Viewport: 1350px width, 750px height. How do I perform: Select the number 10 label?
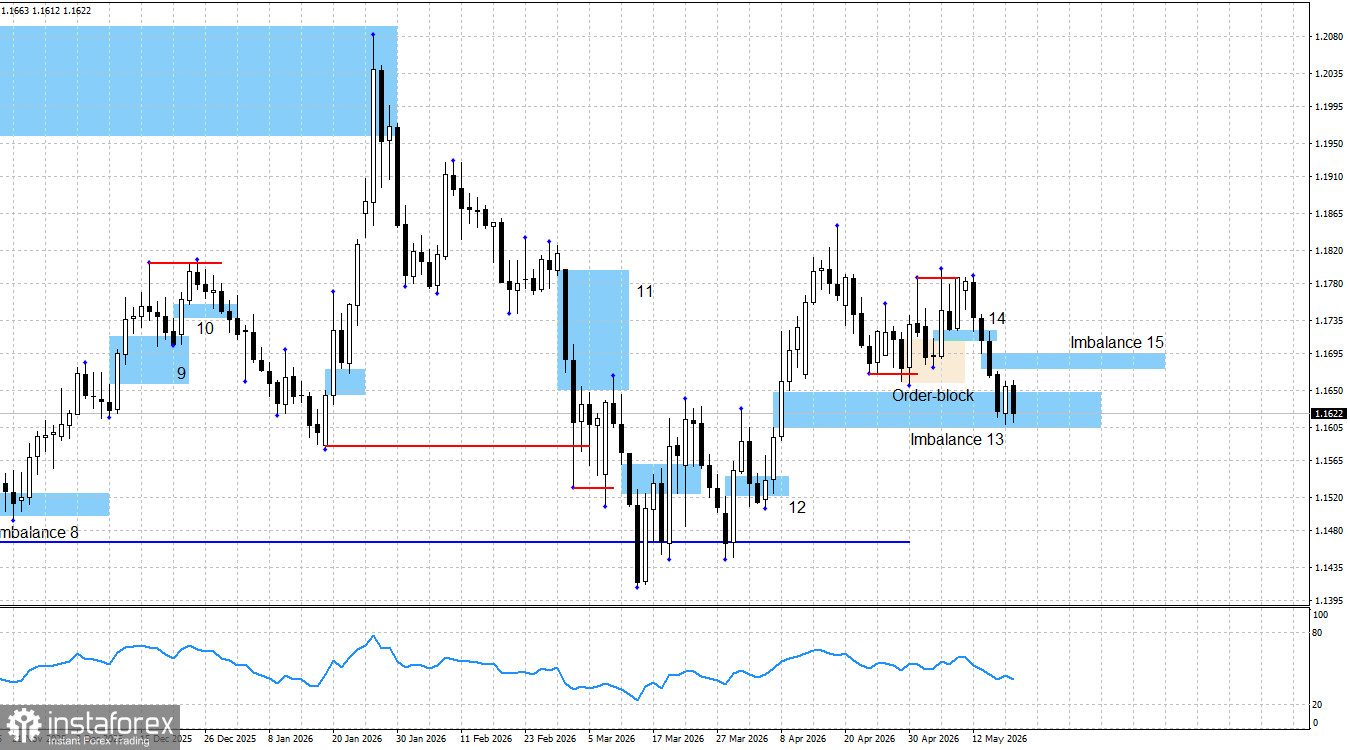pyautogui.click(x=204, y=327)
